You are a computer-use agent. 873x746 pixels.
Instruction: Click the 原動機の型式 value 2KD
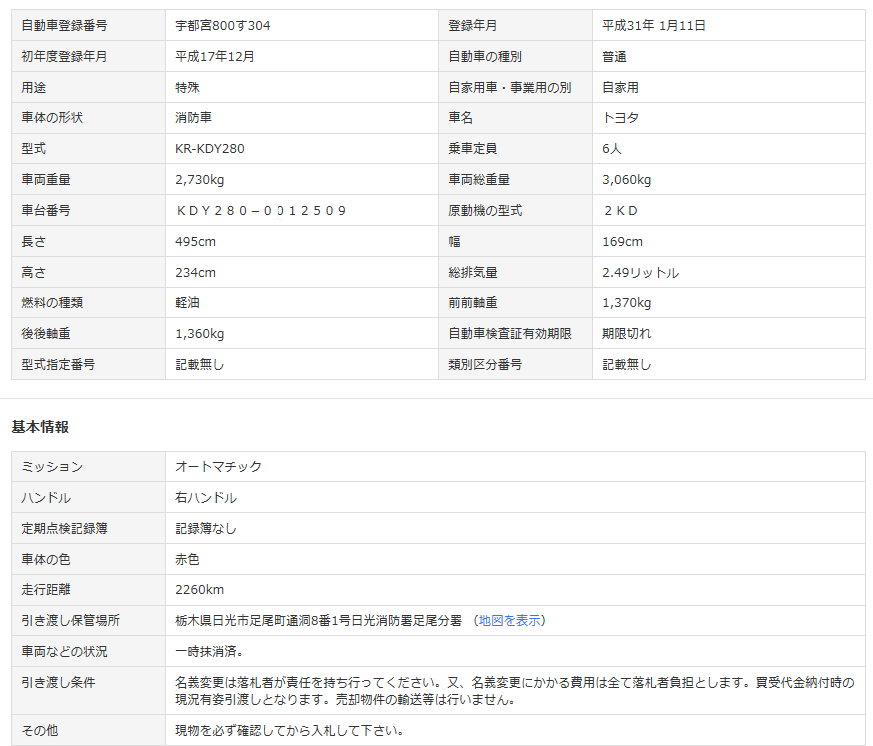click(620, 210)
